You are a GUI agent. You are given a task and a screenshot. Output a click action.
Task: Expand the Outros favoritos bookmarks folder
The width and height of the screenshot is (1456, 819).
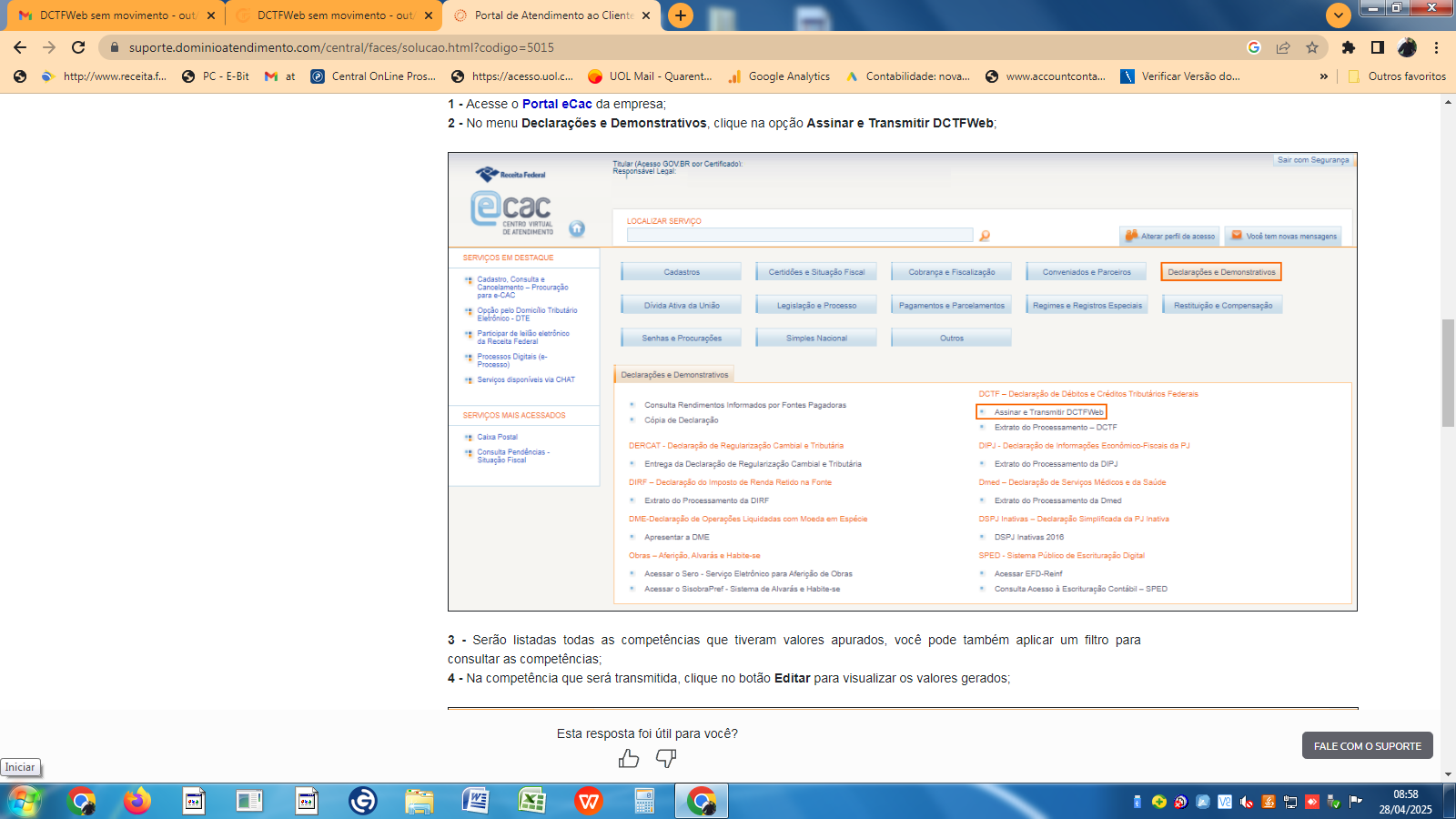[x=1397, y=76]
